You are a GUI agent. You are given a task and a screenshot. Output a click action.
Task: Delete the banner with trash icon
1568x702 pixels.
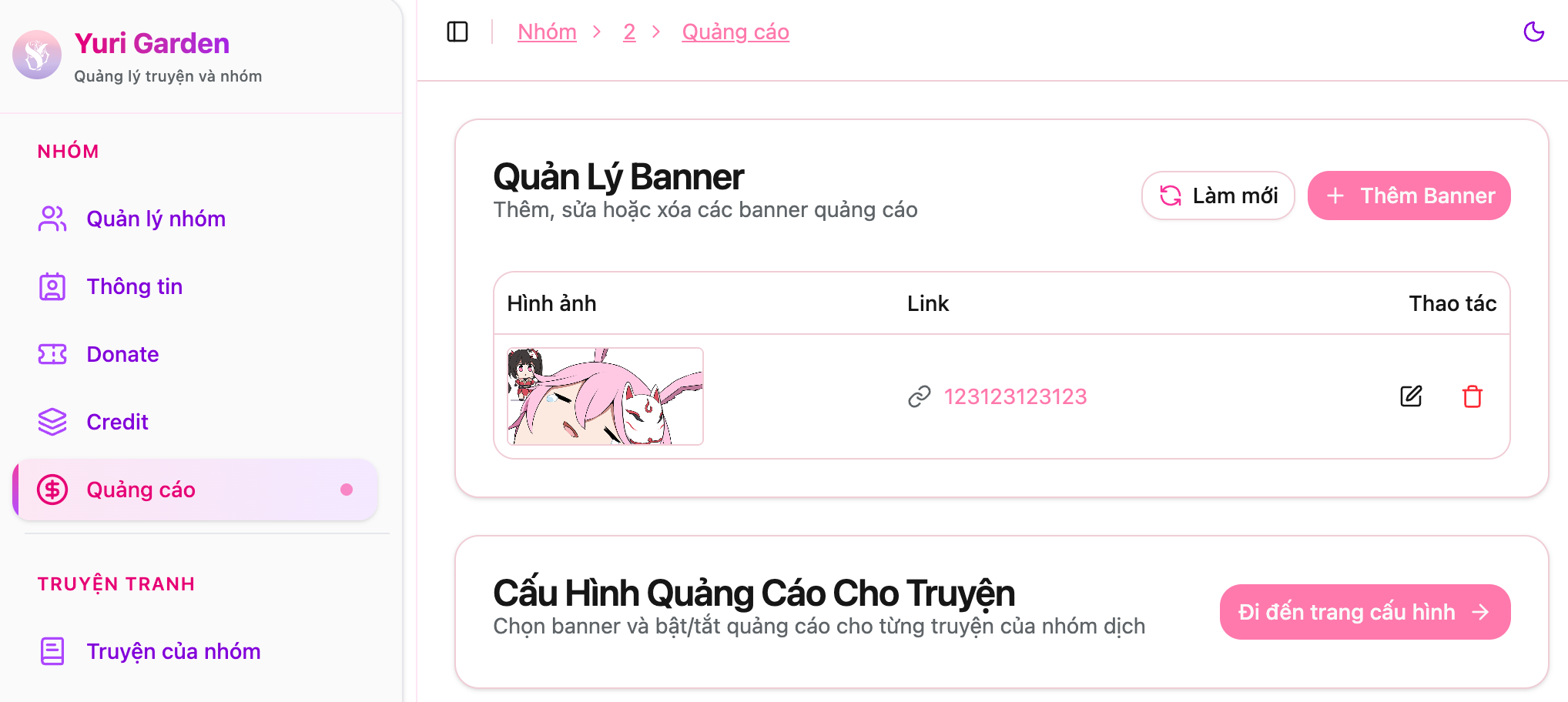coord(1473,396)
